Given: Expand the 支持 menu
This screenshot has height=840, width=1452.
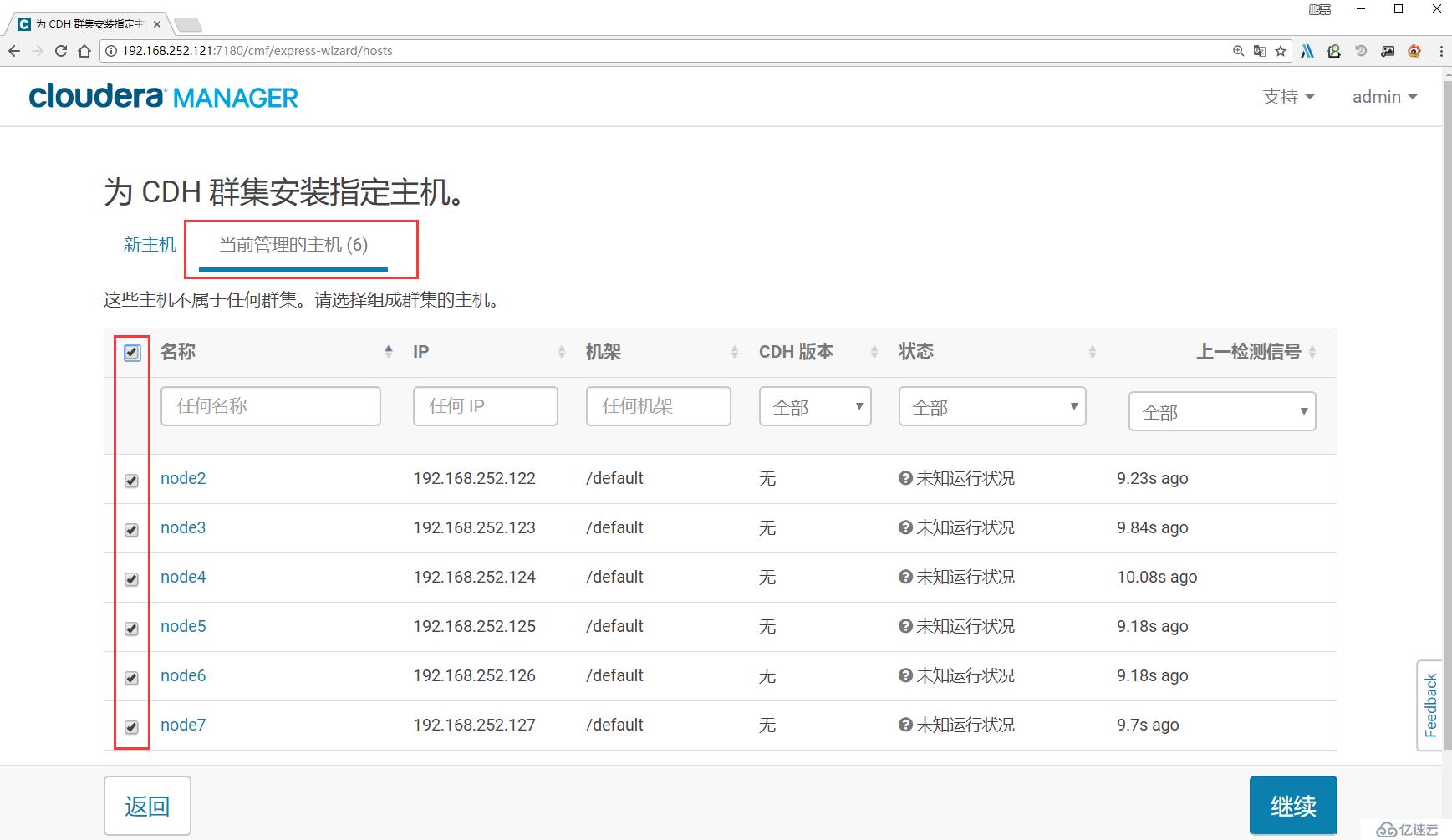Looking at the screenshot, I should pyautogui.click(x=1288, y=97).
